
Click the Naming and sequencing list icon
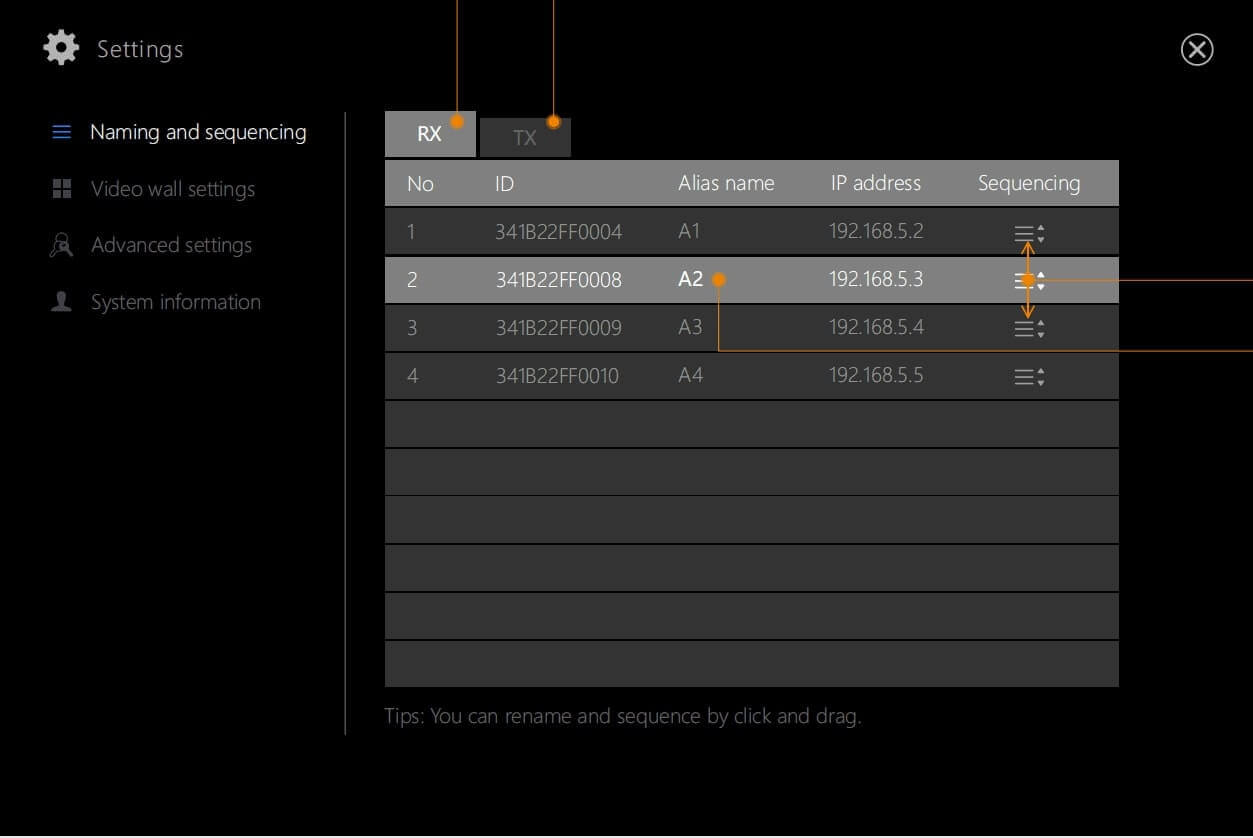tap(62, 132)
